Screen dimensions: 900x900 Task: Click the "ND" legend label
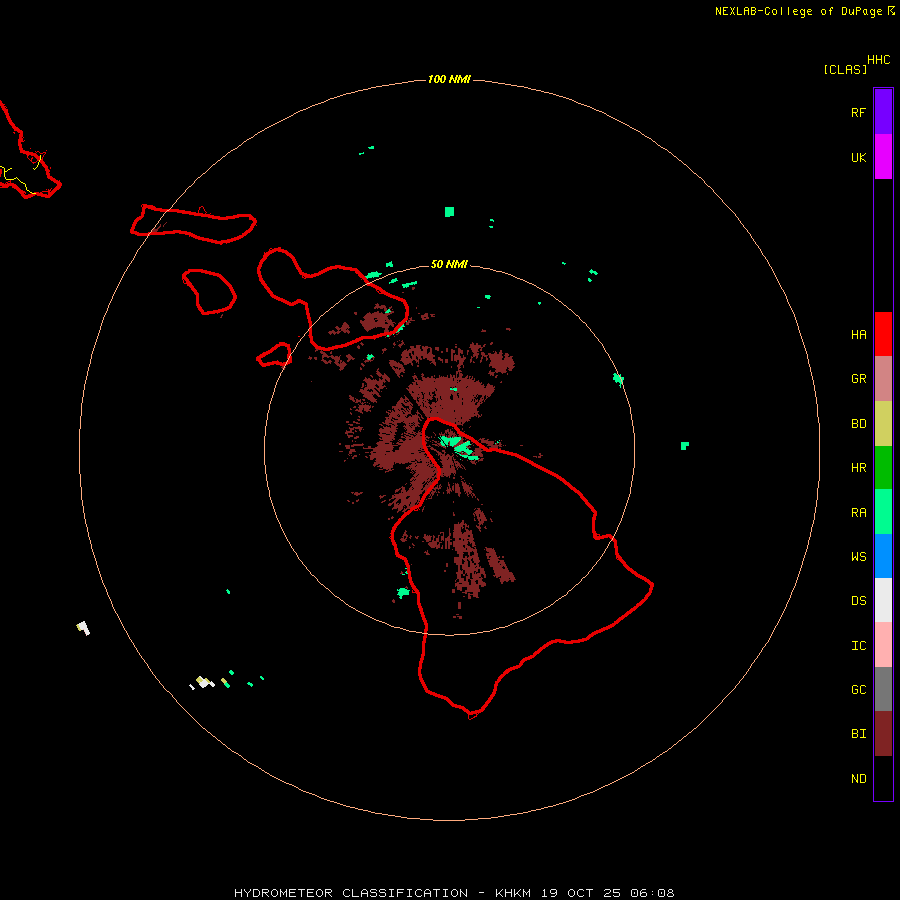(x=859, y=779)
